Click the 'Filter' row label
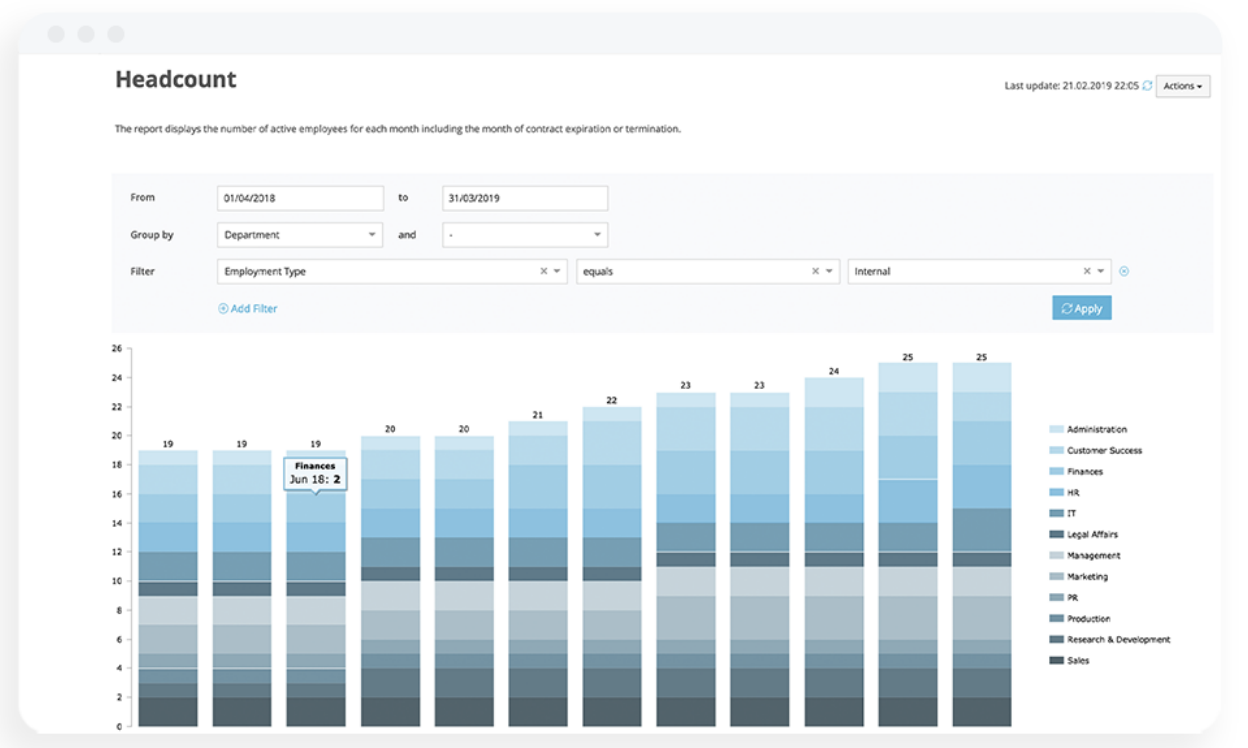1248x748 pixels. click(142, 271)
